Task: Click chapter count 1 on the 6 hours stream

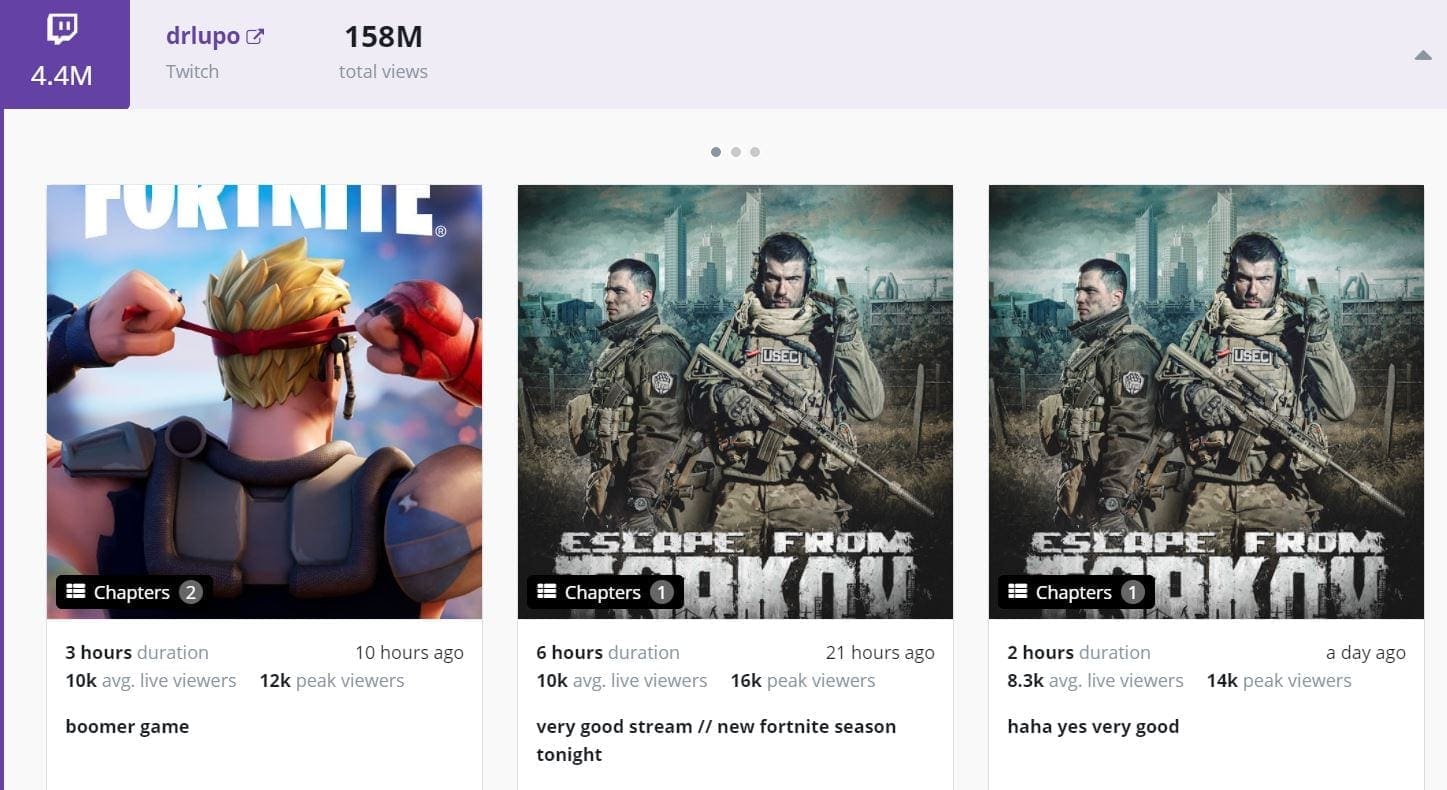Action: (661, 593)
